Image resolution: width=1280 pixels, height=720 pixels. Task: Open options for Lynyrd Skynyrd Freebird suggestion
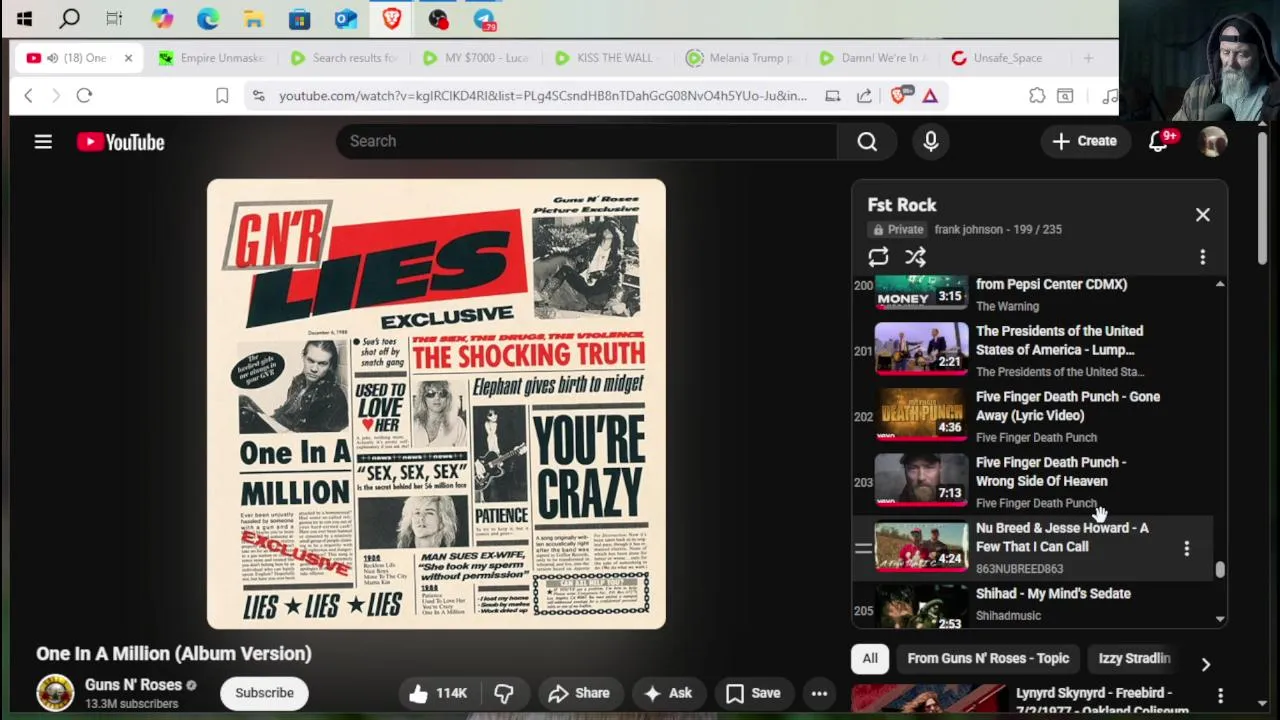[1220, 696]
